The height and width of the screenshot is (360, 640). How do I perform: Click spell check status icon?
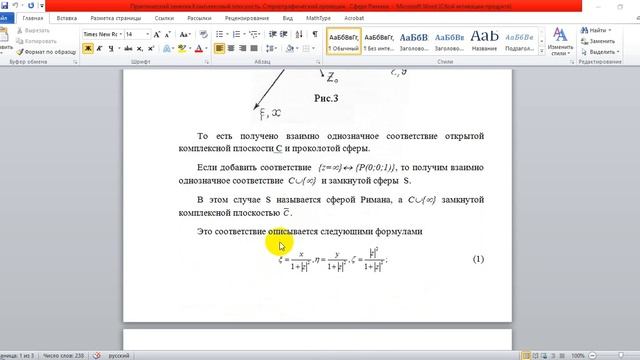pos(97,356)
